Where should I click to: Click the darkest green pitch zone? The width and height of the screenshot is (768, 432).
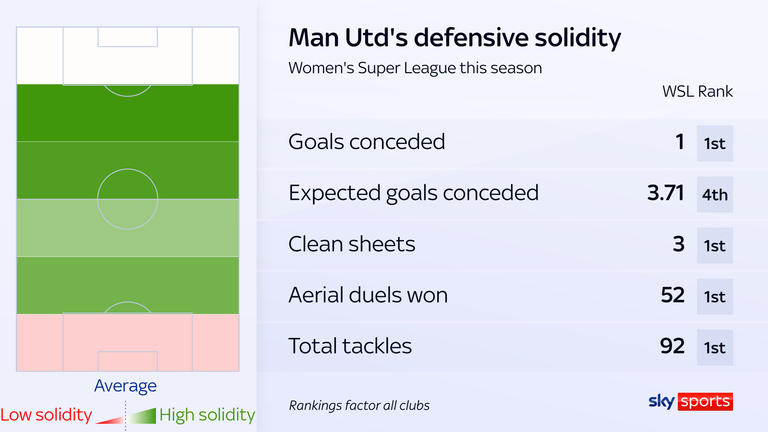pos(127,112)
